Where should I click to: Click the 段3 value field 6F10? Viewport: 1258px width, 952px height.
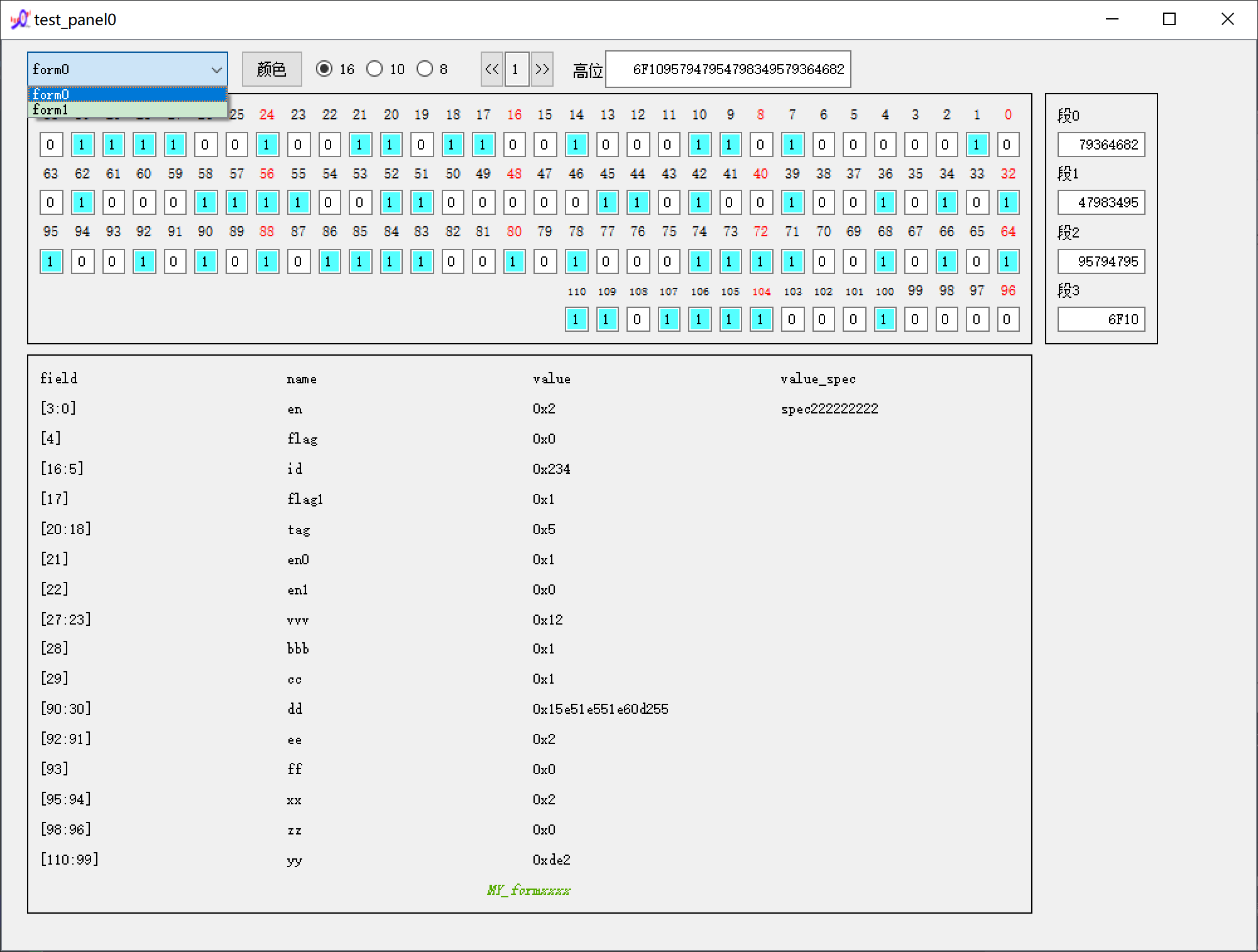click(1101, 320)
